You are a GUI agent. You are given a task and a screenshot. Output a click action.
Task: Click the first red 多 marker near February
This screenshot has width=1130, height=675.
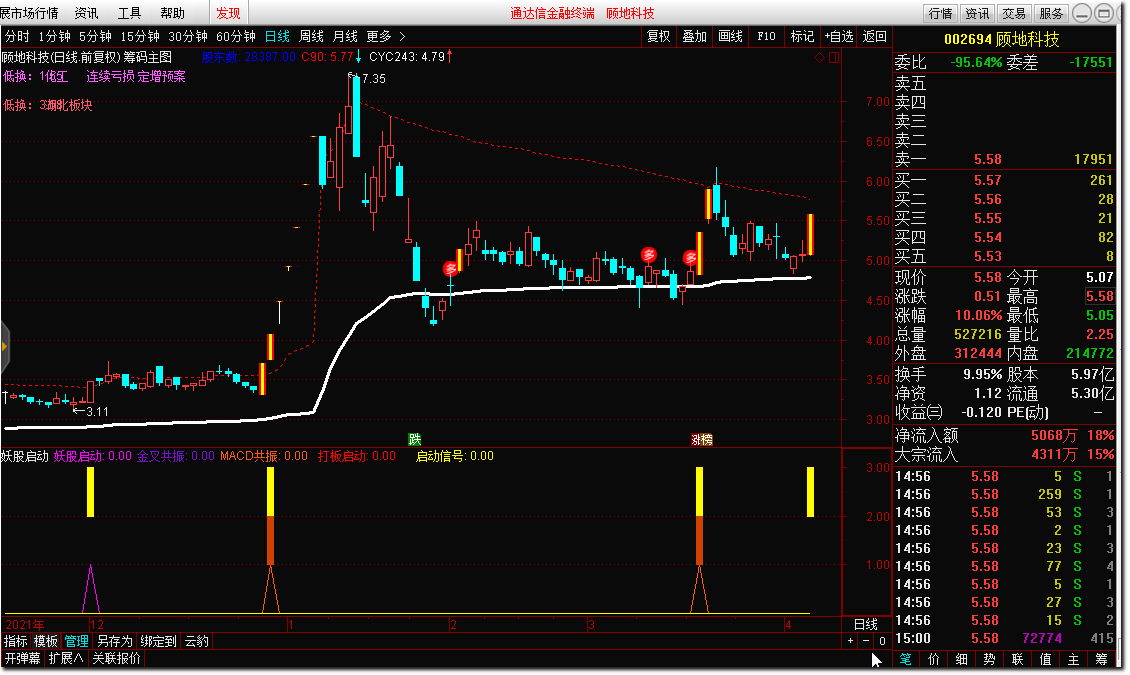point(450,269)
